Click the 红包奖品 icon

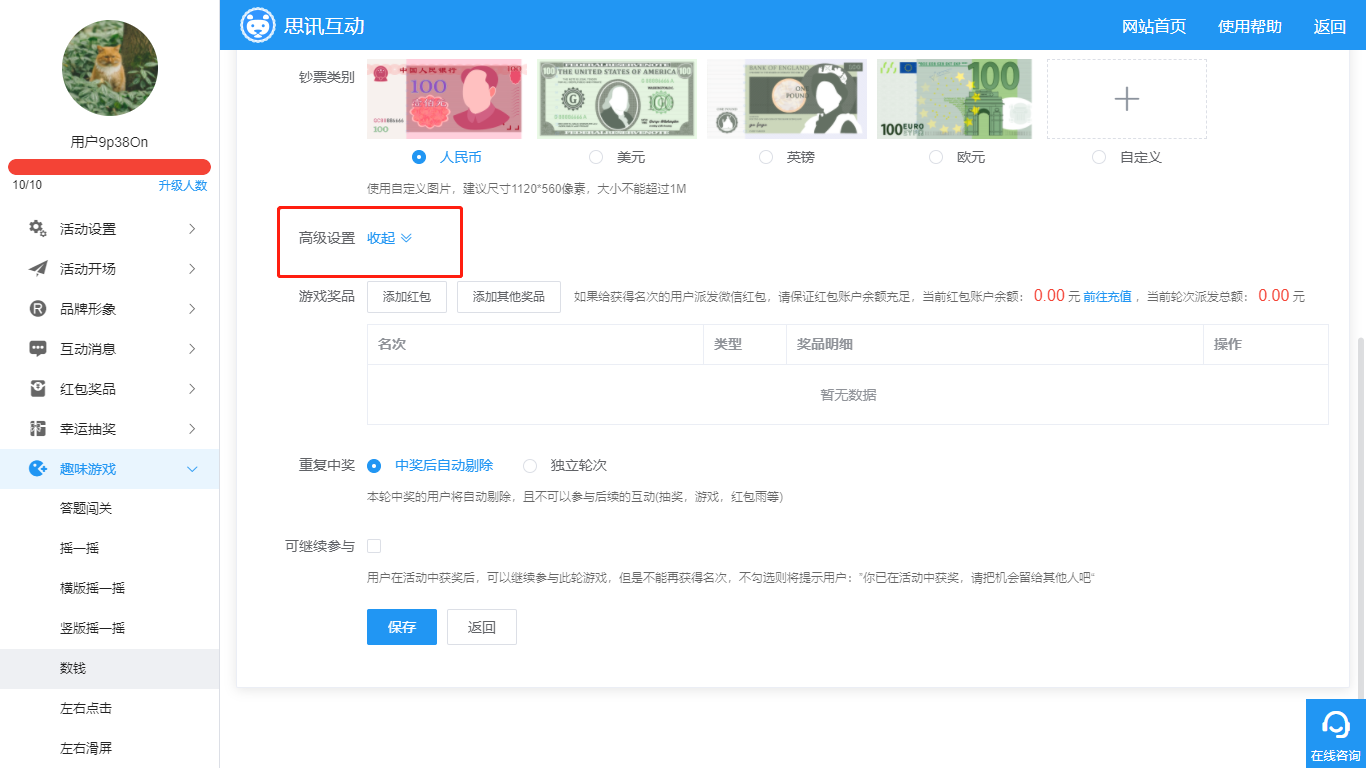[38, 388]
